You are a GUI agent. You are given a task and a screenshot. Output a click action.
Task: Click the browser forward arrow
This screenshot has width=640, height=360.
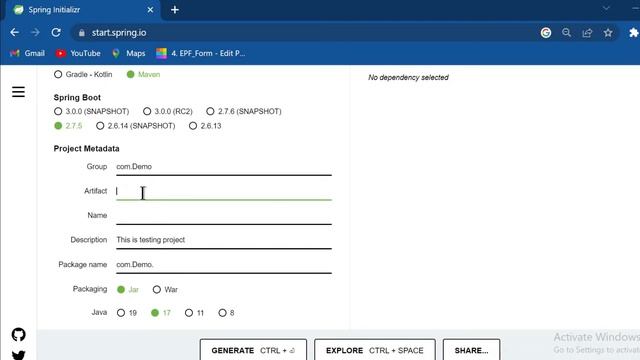tap(35, 33)
